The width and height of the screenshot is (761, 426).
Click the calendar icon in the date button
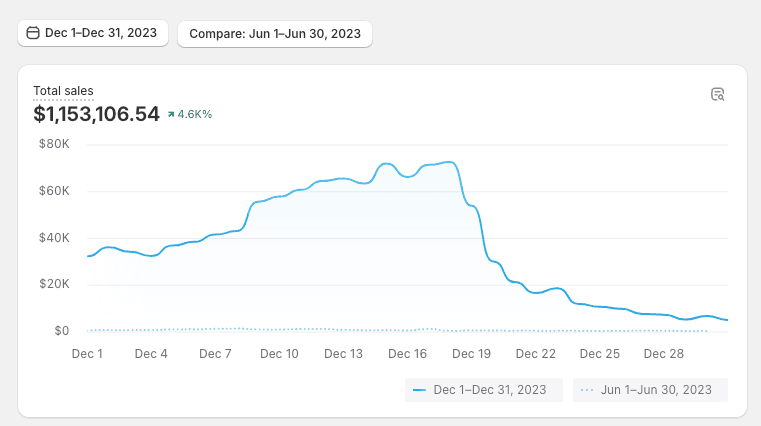click(x=33, y=33)
